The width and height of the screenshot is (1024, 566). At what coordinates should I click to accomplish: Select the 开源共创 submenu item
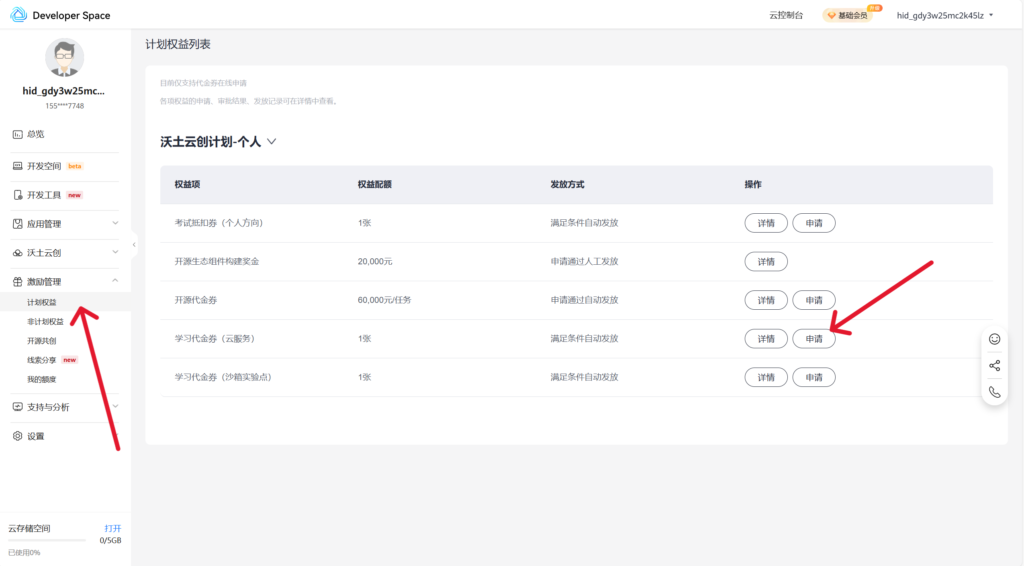coord(42,341)
